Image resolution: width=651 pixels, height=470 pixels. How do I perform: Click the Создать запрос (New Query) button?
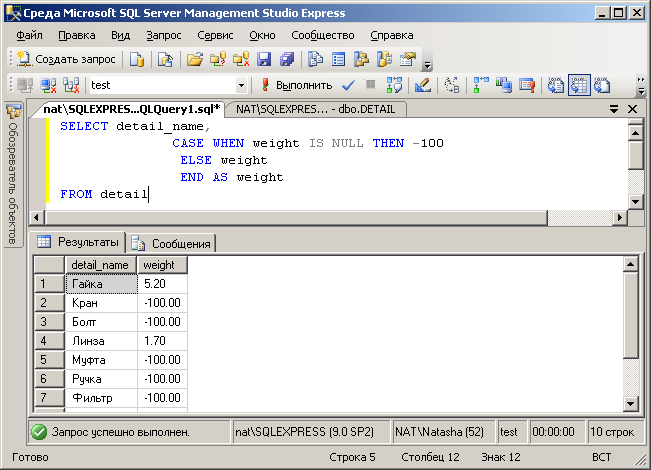pyautogui.click(x=66, y=59)
